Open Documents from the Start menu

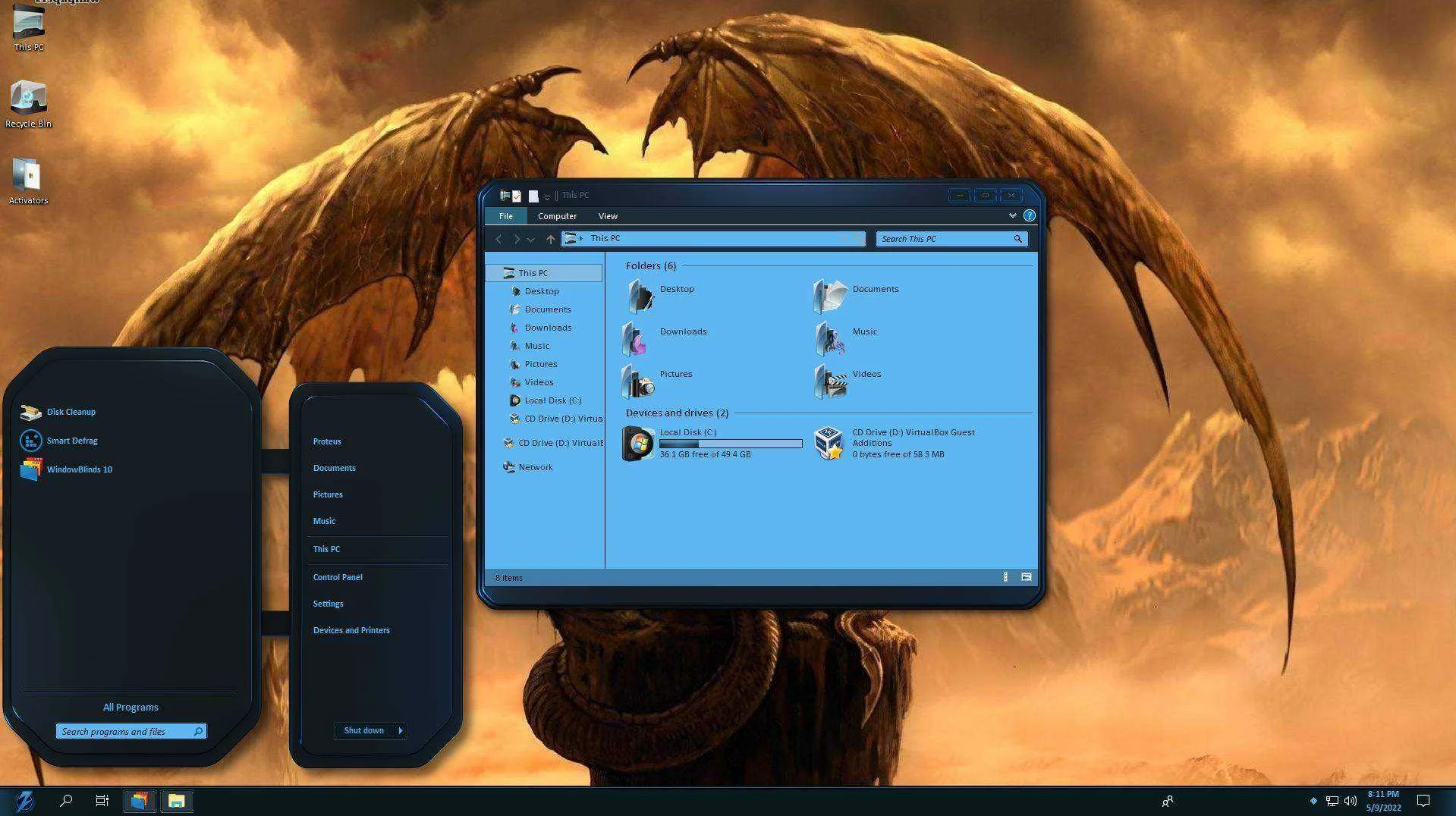335,468
